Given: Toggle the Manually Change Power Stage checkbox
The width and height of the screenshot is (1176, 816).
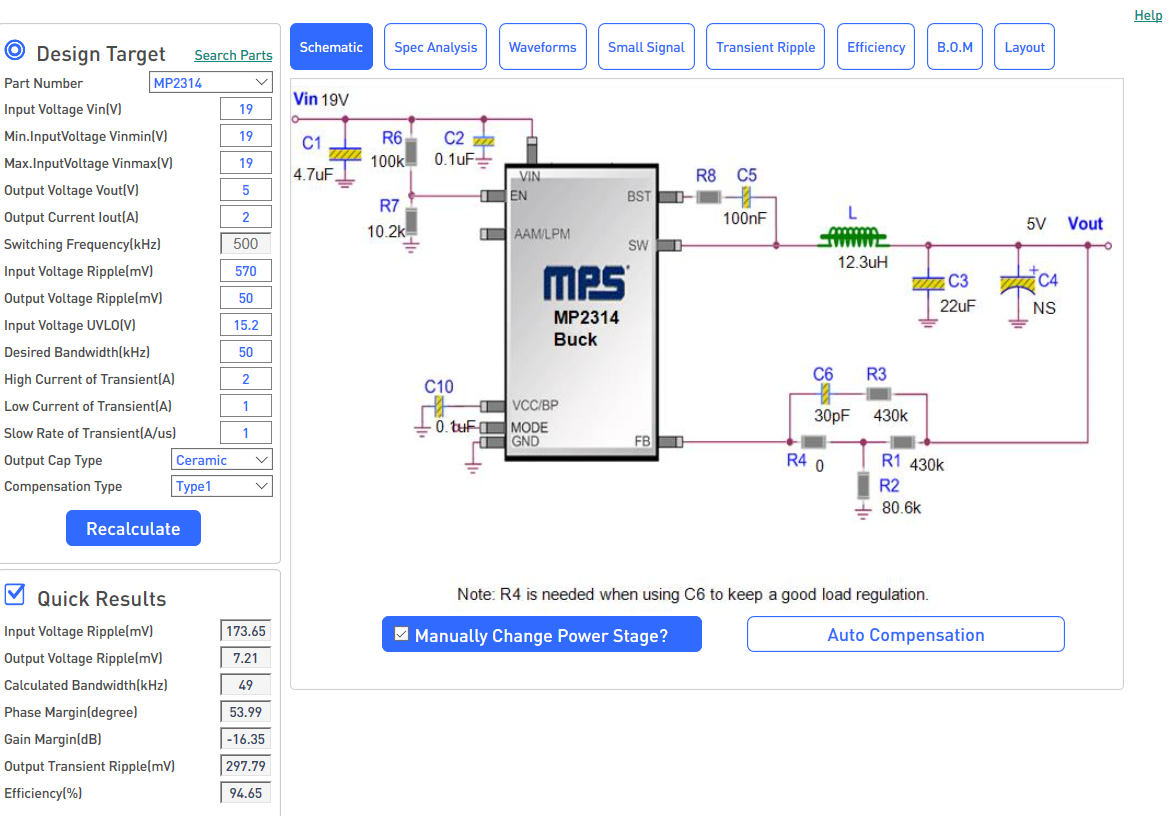Looking at the screenshot, I should pos(402,634).
